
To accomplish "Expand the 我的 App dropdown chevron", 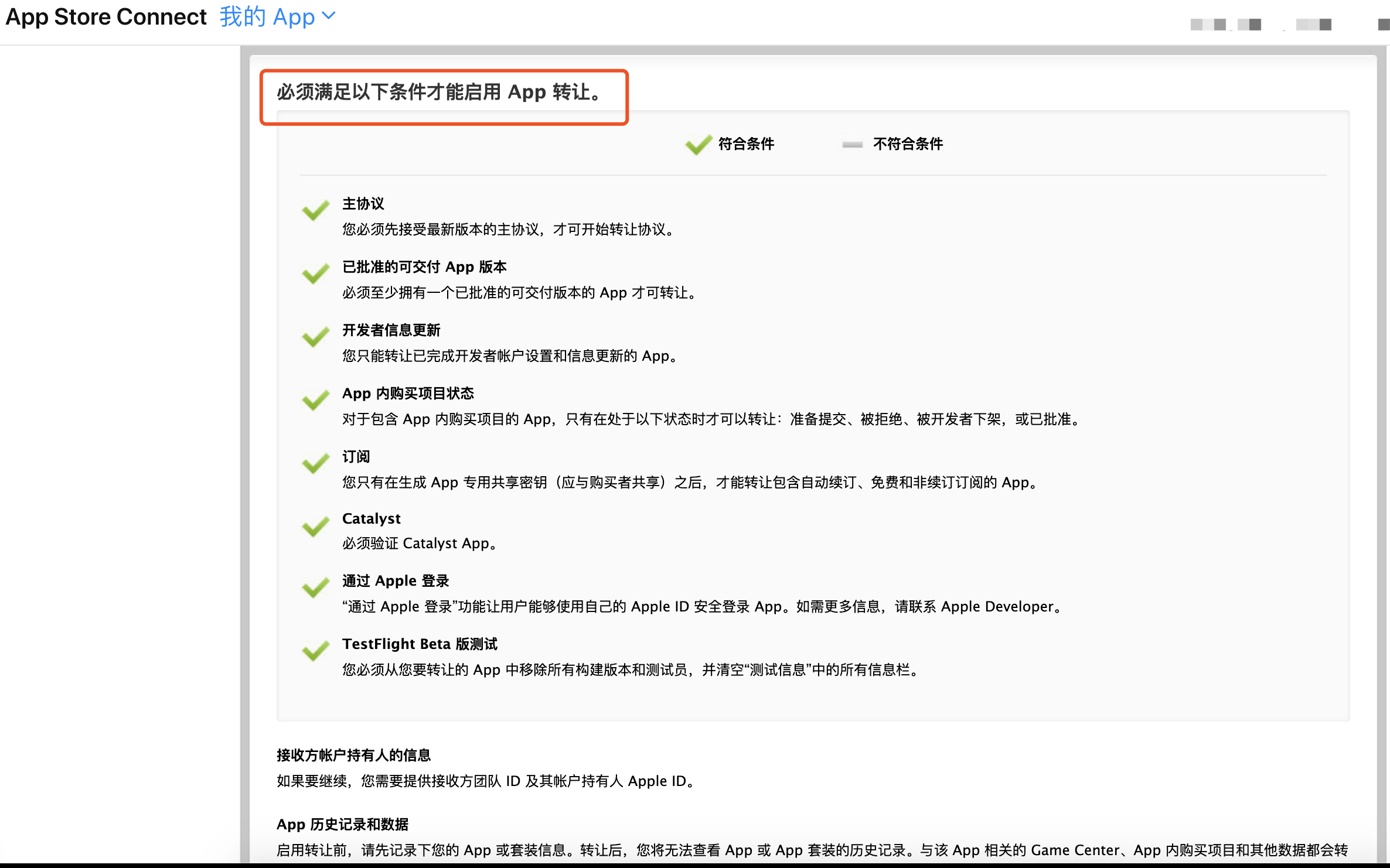I will point(328,16).
